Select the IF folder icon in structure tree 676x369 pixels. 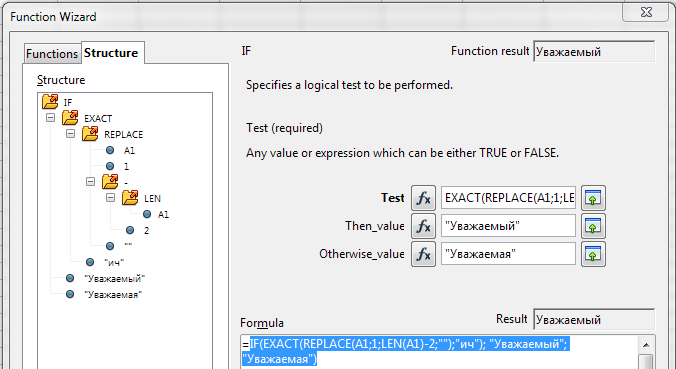(x=50, y=102)
